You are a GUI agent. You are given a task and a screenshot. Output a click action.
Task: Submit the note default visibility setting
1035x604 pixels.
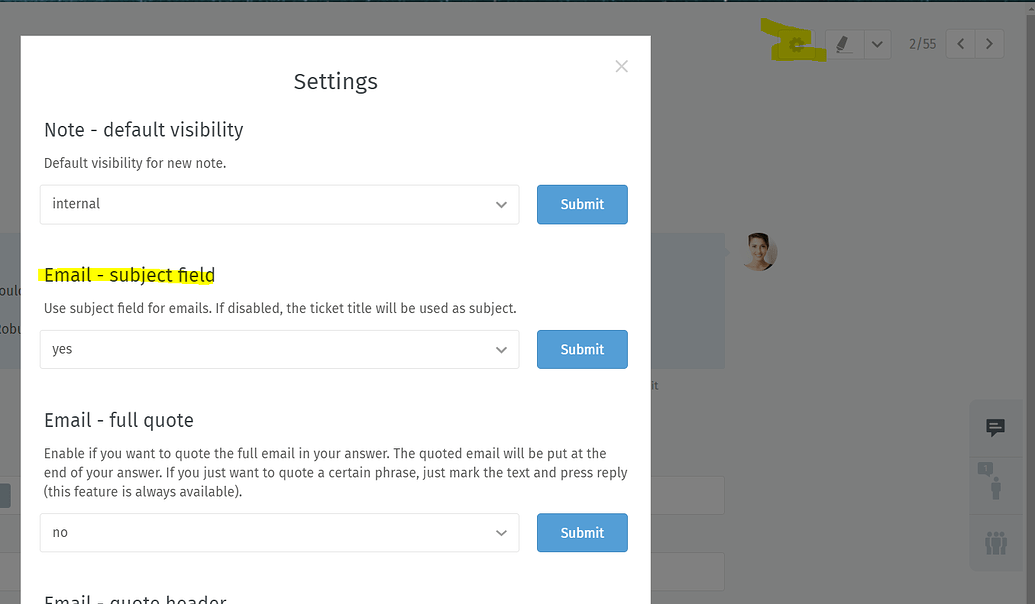[582, 204]
